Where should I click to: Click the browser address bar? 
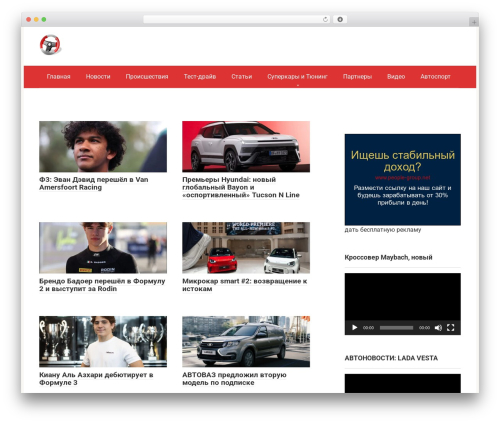[x=237, y=19]
